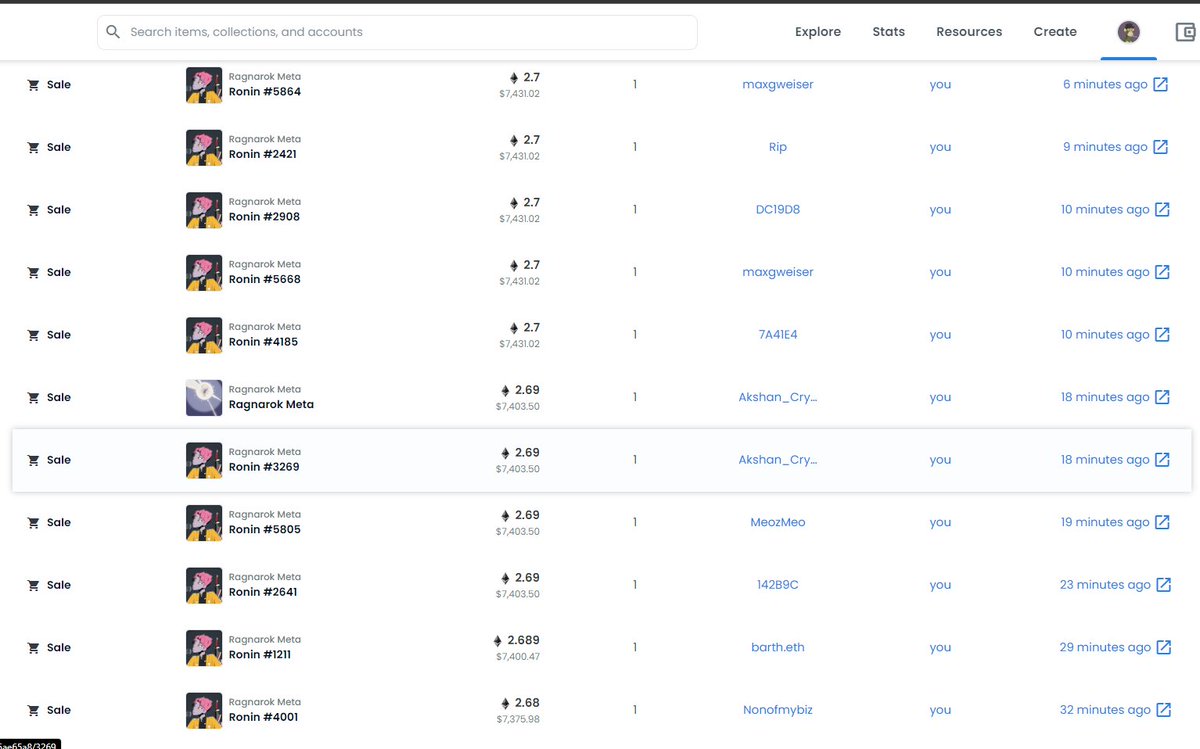Open the bold Ragnarok Meta item name
Image resolution: width=1200 pixels, height=749 pixels.
(271, 405)
